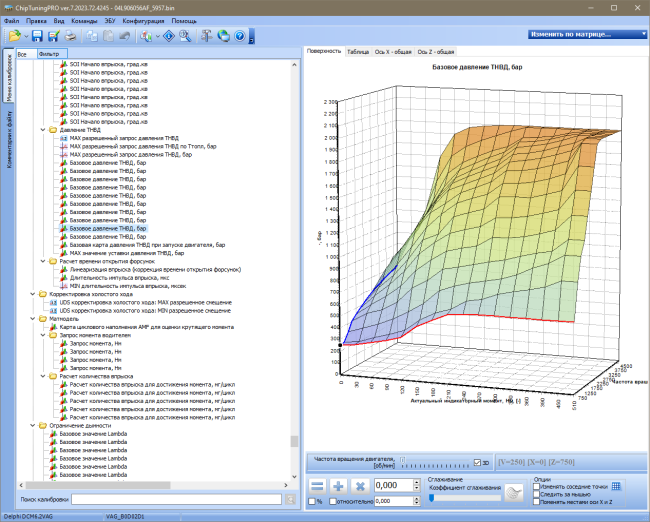This screenshot has width=650, height=522.
Task: Click the multiply value button
Action: click(360, 486)
